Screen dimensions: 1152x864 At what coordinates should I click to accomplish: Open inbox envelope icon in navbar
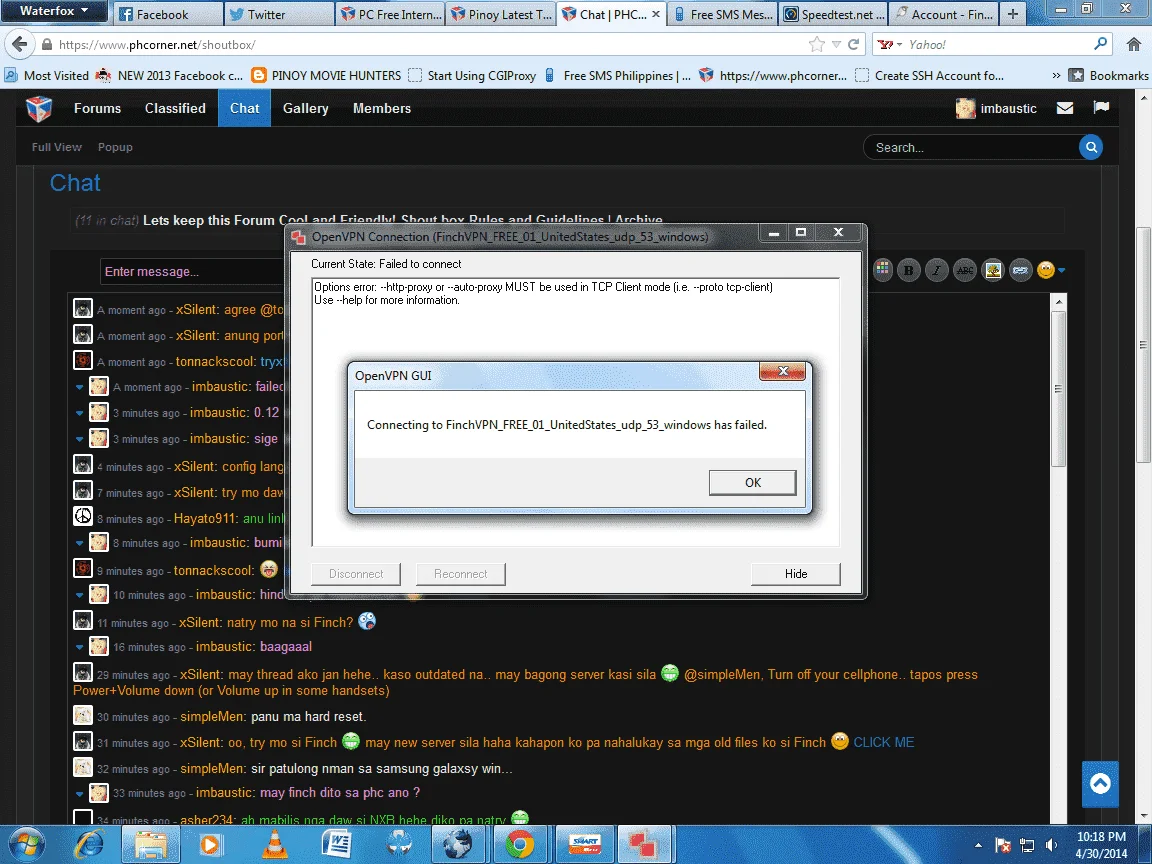pyautogui.click(x=1065, y=108)
